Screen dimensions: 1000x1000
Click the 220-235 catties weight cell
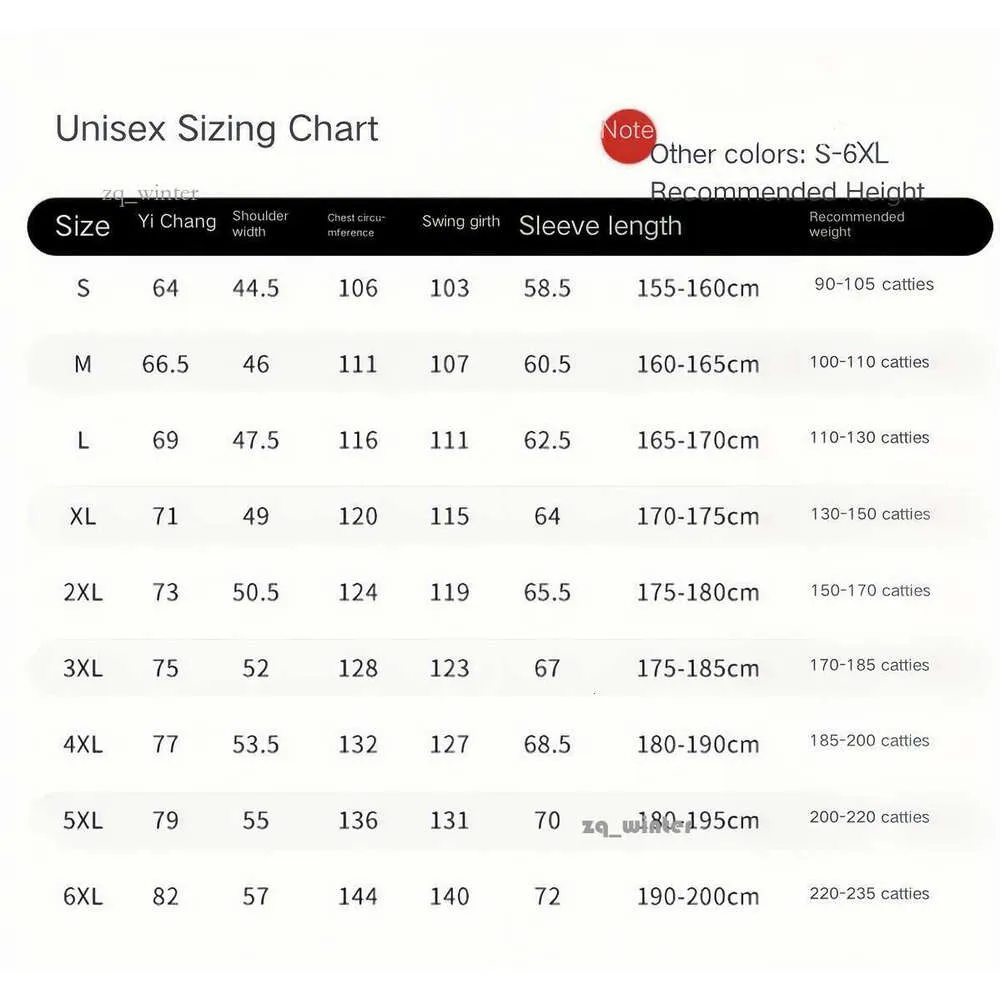coord(869,893)
